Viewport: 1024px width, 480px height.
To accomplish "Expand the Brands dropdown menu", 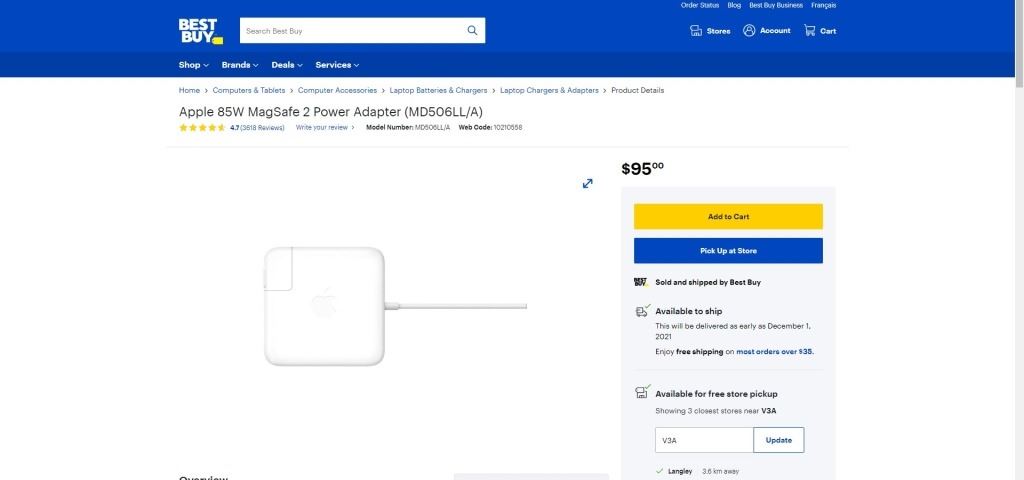I will click(239, 65).
